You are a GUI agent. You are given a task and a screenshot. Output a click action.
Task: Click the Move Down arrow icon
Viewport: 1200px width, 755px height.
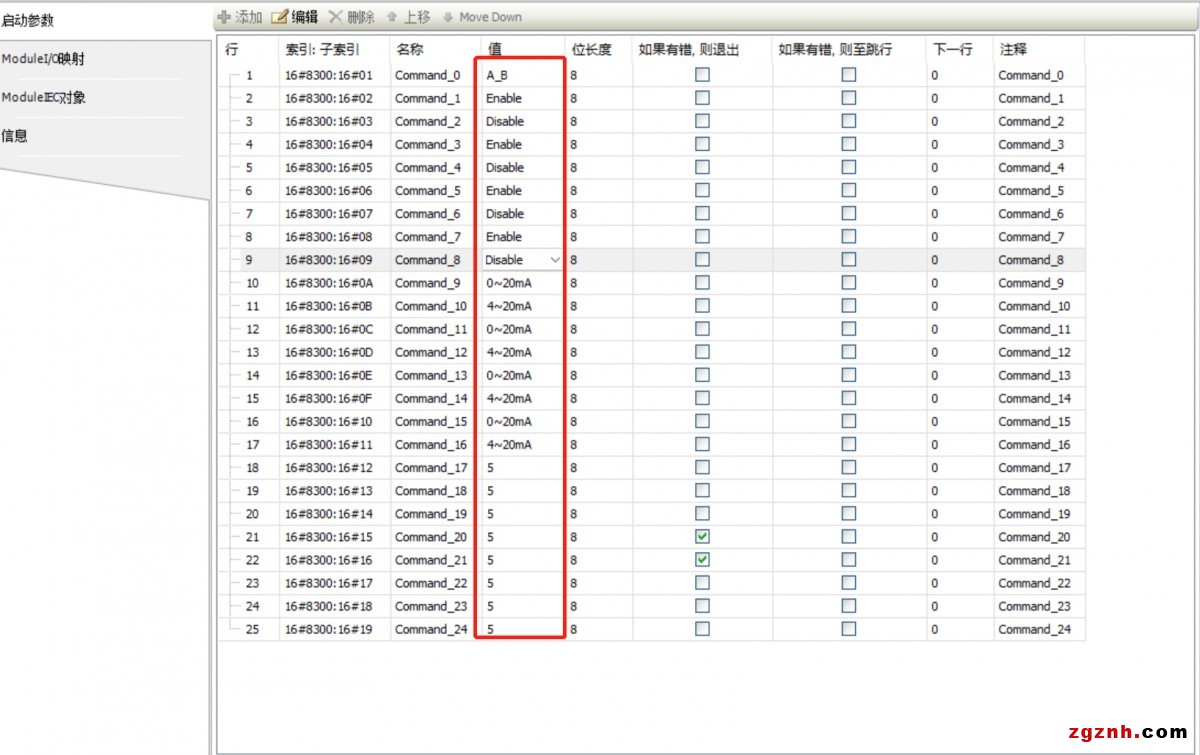448,17
